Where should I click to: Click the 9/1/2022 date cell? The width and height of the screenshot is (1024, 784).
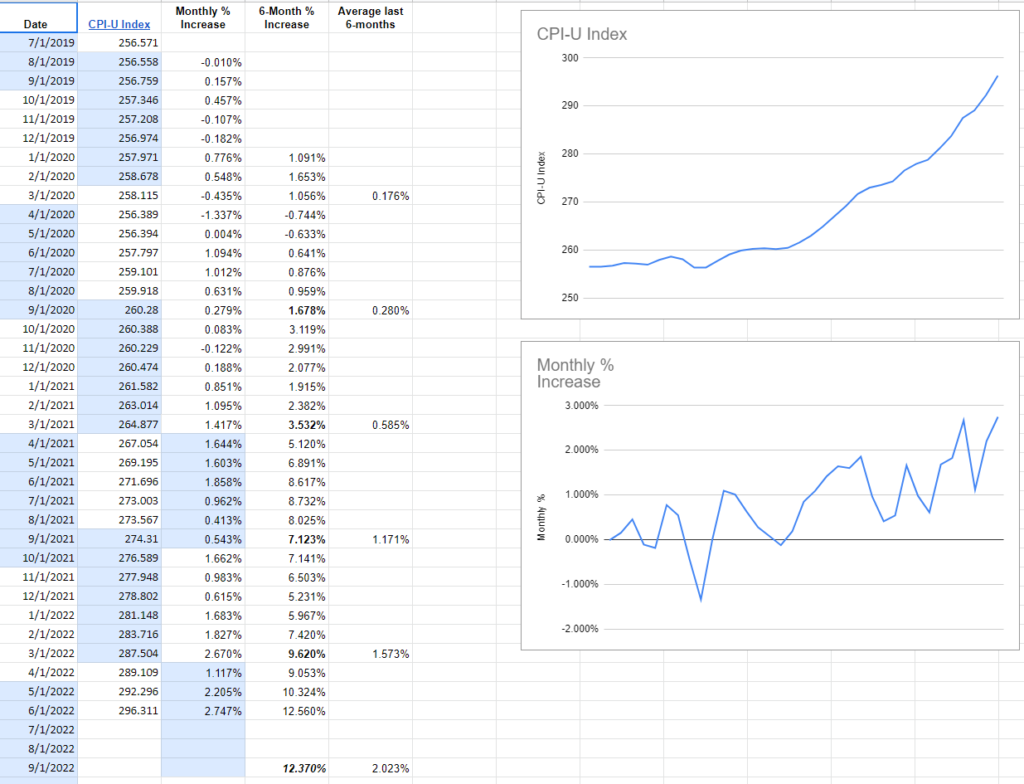click(39, 769)
